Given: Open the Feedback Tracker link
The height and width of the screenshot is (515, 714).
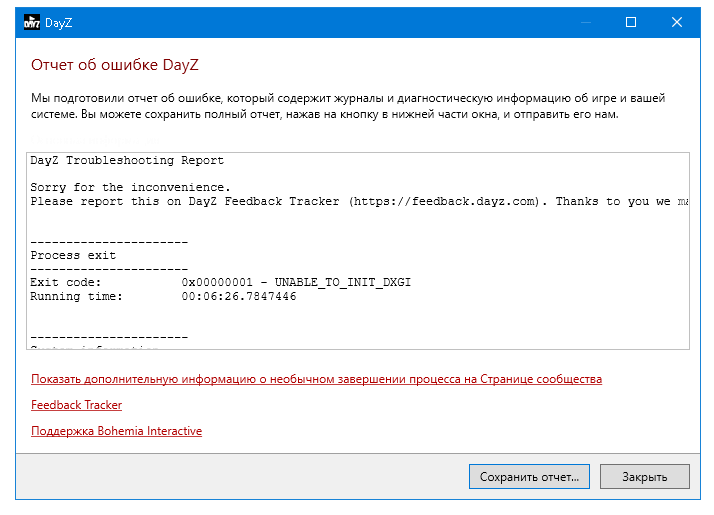Looking at the screenshot, I should 76,405.
